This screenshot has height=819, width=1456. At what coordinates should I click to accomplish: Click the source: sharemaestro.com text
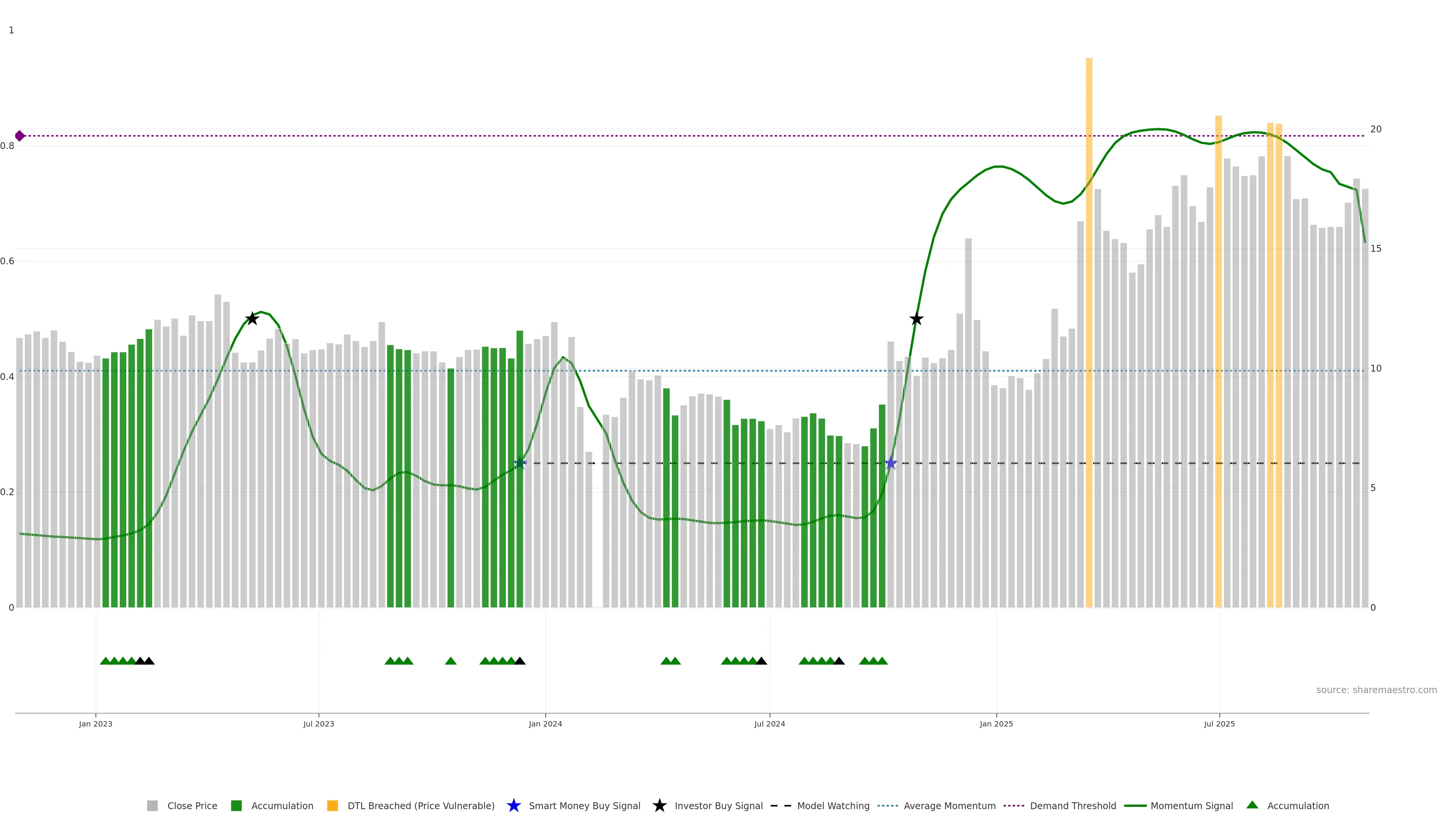click(x=1376, y=690)
